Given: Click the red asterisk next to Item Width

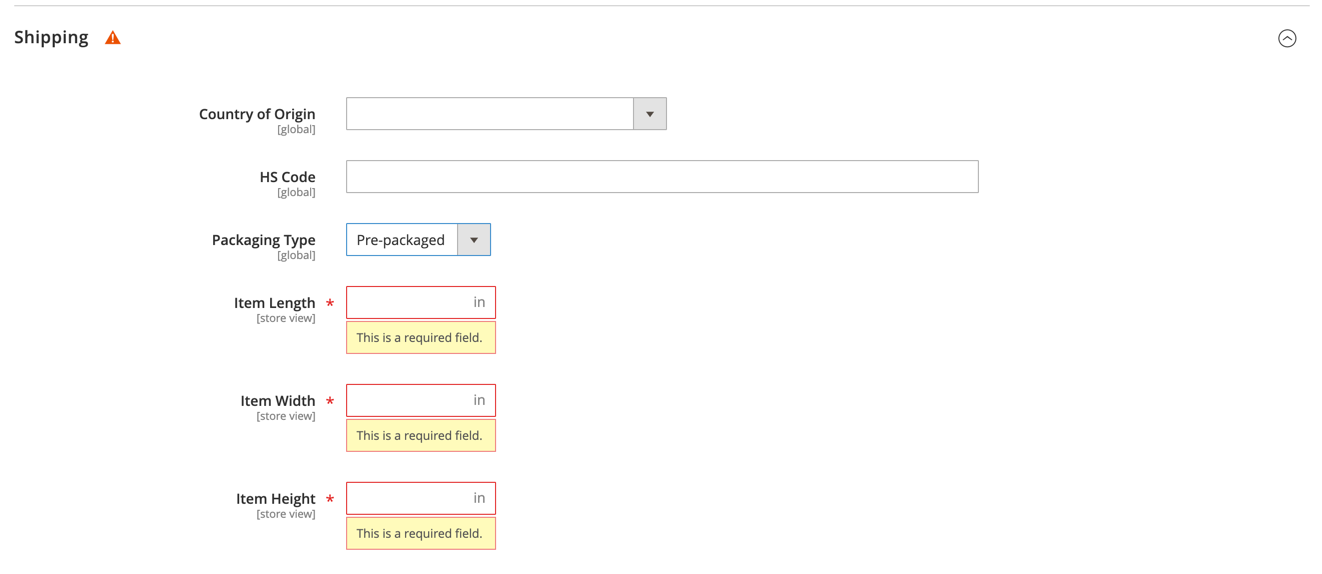Looking at the screenshot, I should pos(330,401).
